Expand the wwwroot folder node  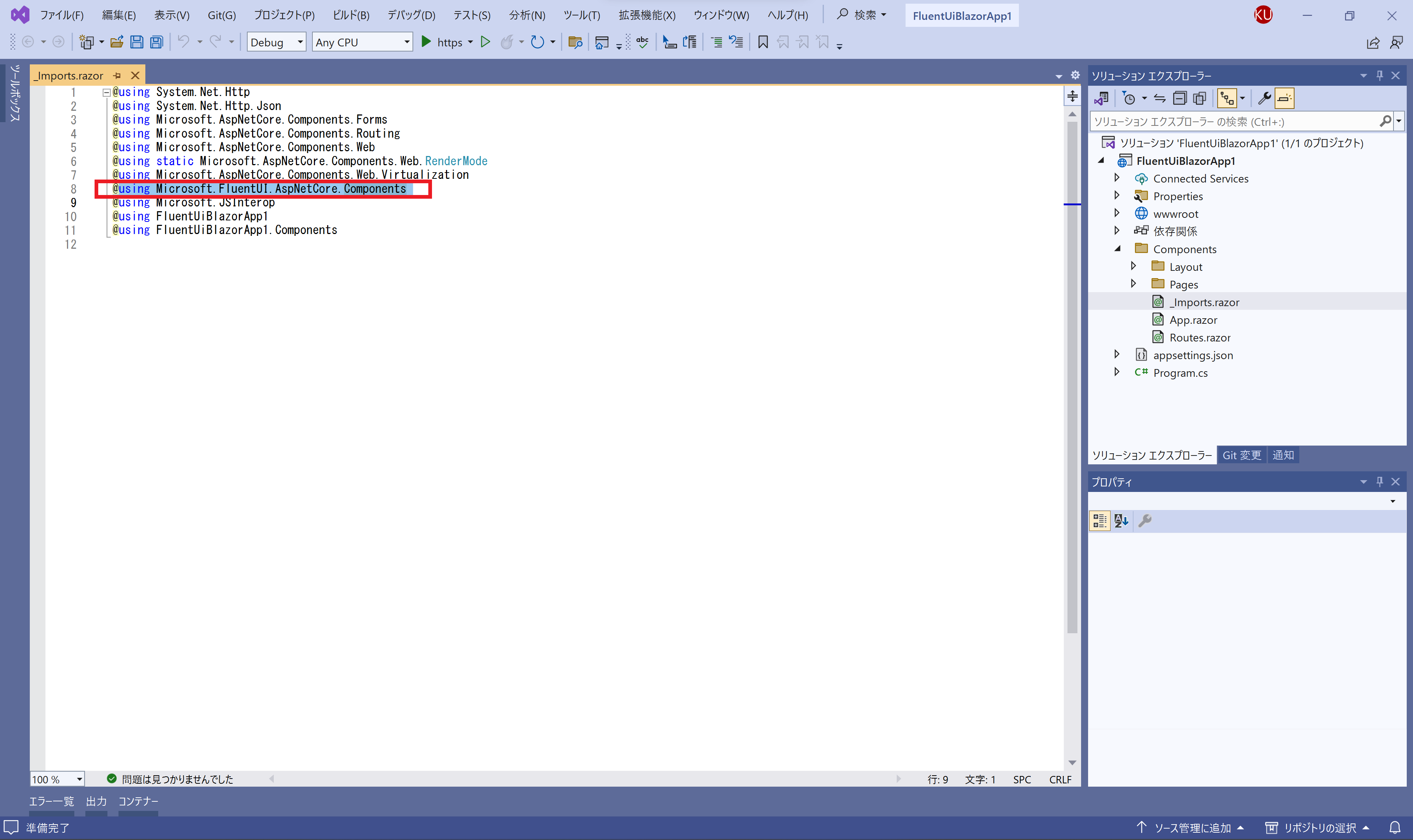click(x=1117, y=213)
